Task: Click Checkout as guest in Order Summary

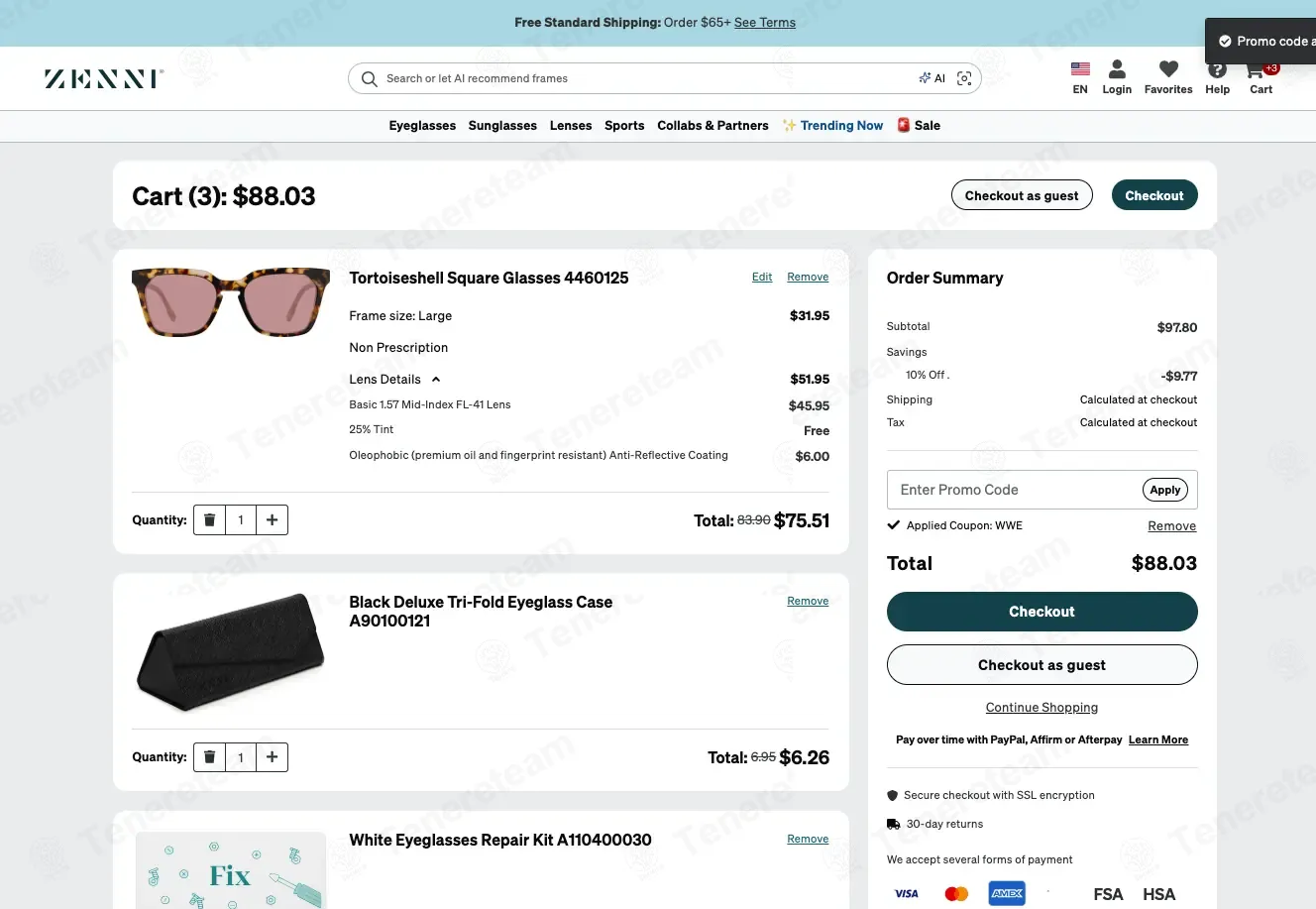Action: [x=1042, y=665]
